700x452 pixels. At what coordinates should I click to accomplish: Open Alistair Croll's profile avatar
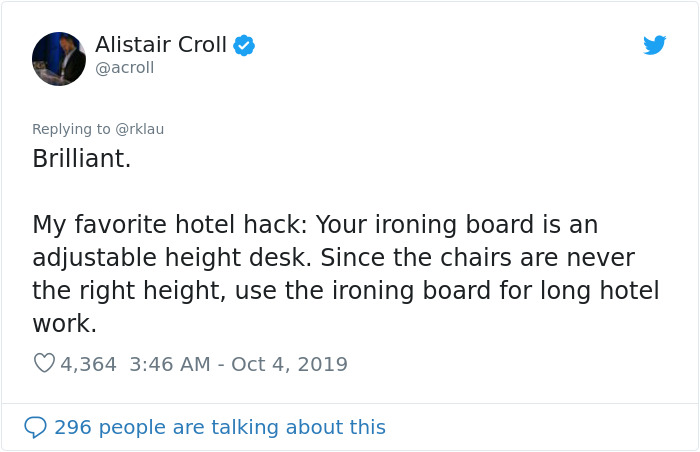[x=59, y=58]
